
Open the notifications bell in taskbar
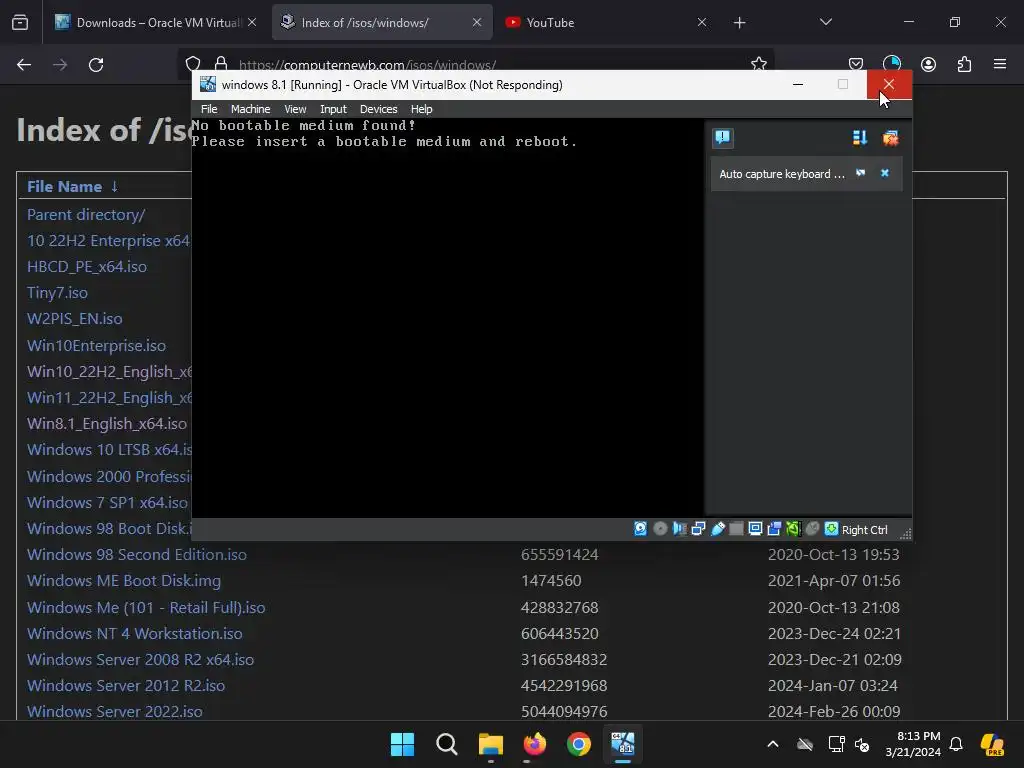pos(956,744)
